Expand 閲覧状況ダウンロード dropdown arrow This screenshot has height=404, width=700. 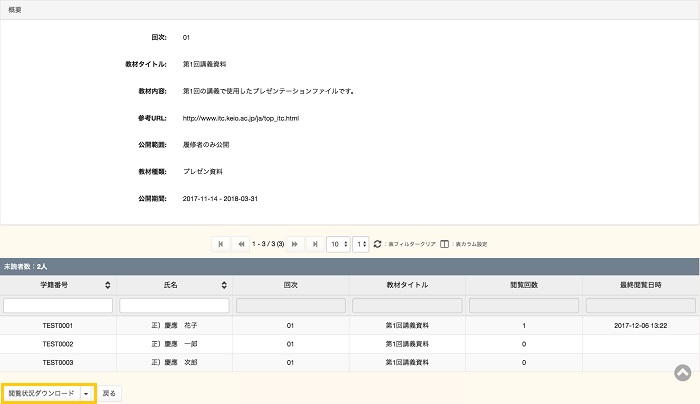point(87,393)
